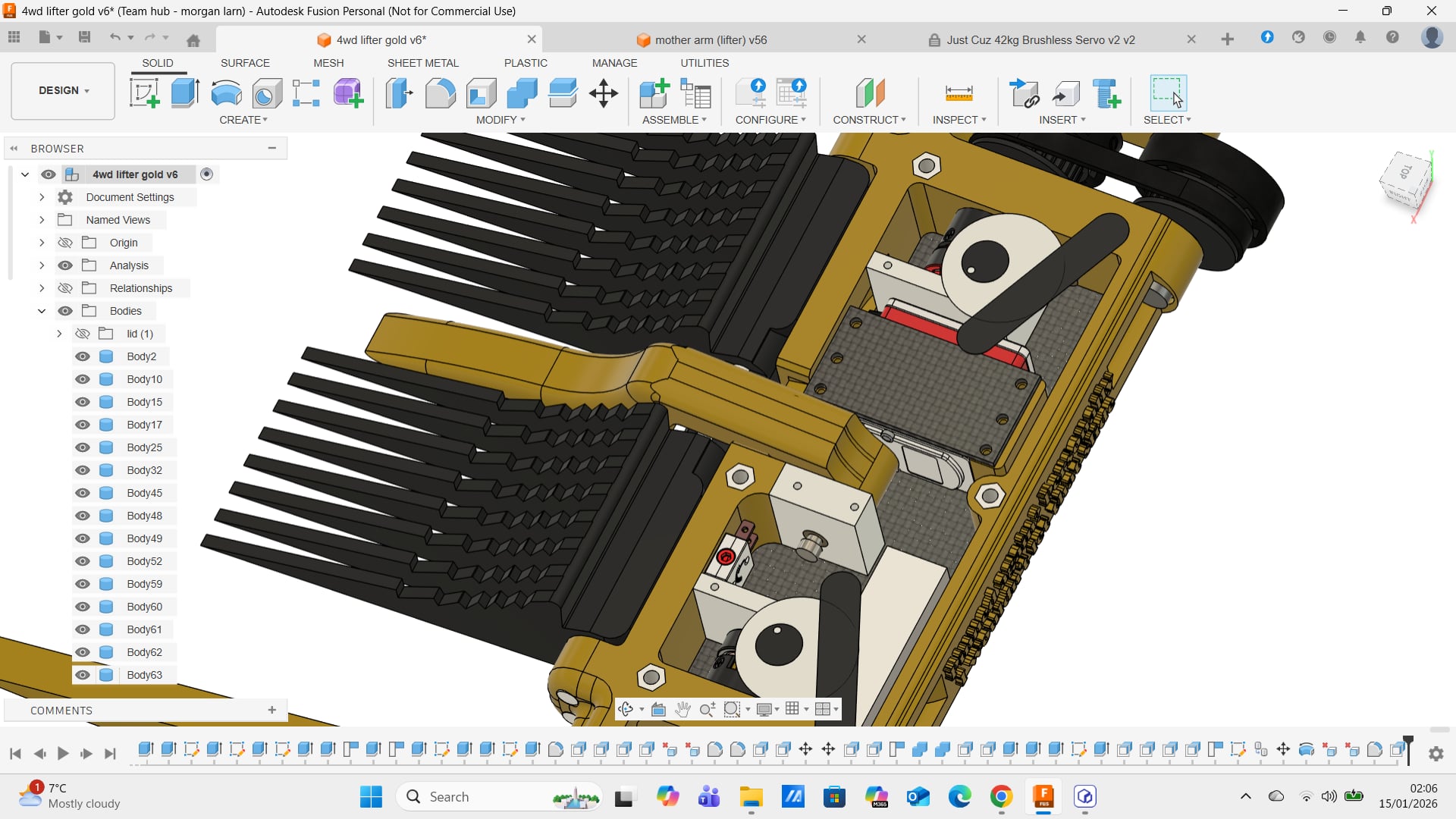Open the mother arm (lifter) v56 document tab
The width and height of the screenshot is (1456, 819).
[x=711, y=39]
